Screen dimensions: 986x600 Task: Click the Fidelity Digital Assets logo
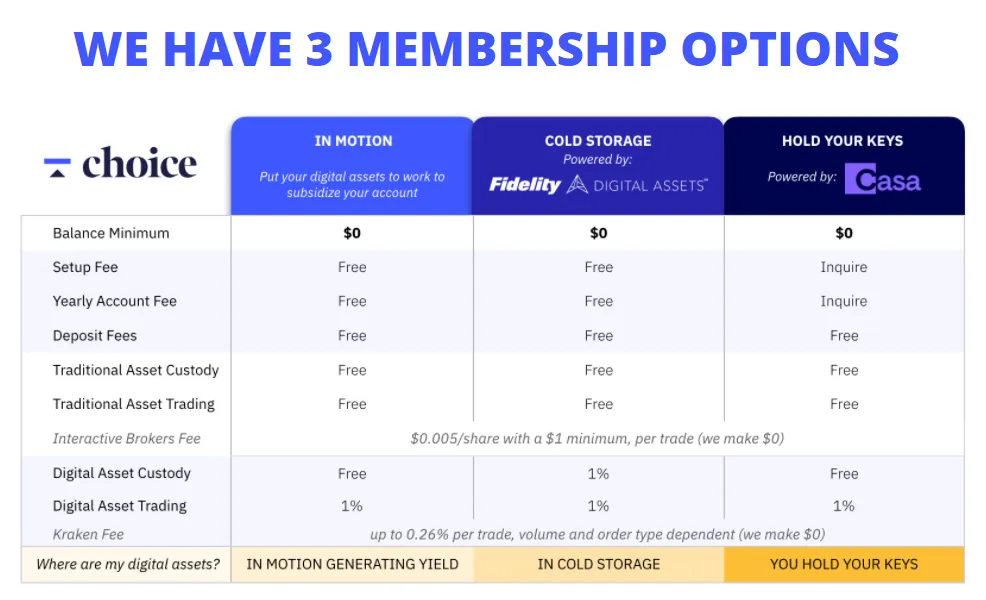598,185
